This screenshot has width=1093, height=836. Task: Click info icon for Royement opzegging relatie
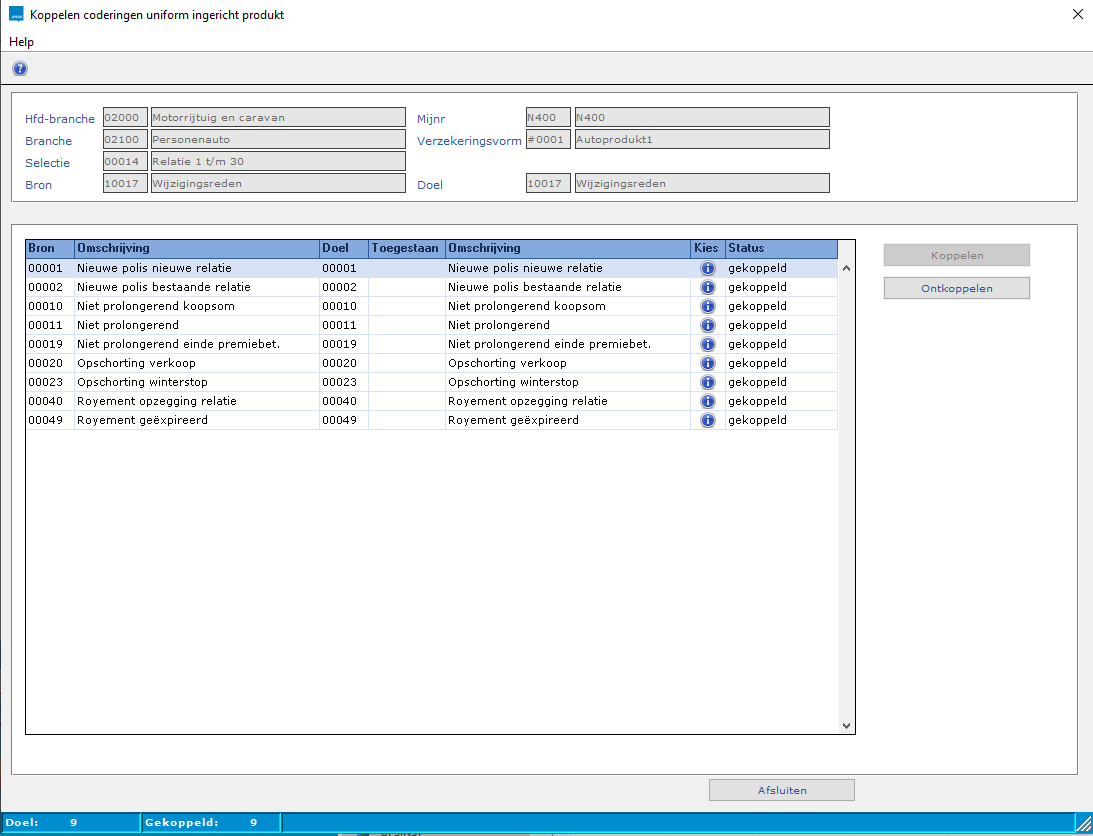pyautogui.click(x=708, y=401)
